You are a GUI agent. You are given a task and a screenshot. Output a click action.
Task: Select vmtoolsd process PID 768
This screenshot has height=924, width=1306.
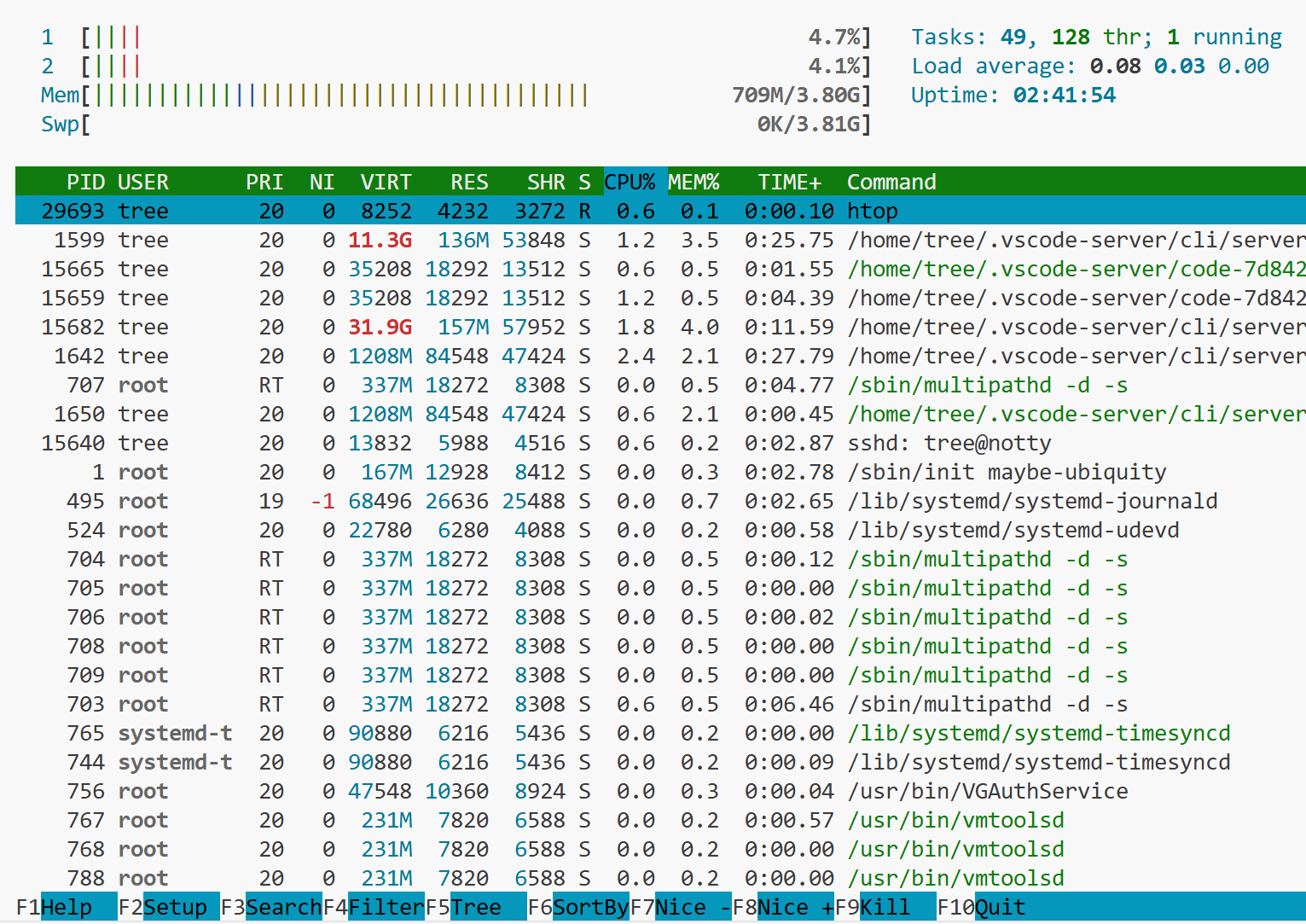click(660, 849)
